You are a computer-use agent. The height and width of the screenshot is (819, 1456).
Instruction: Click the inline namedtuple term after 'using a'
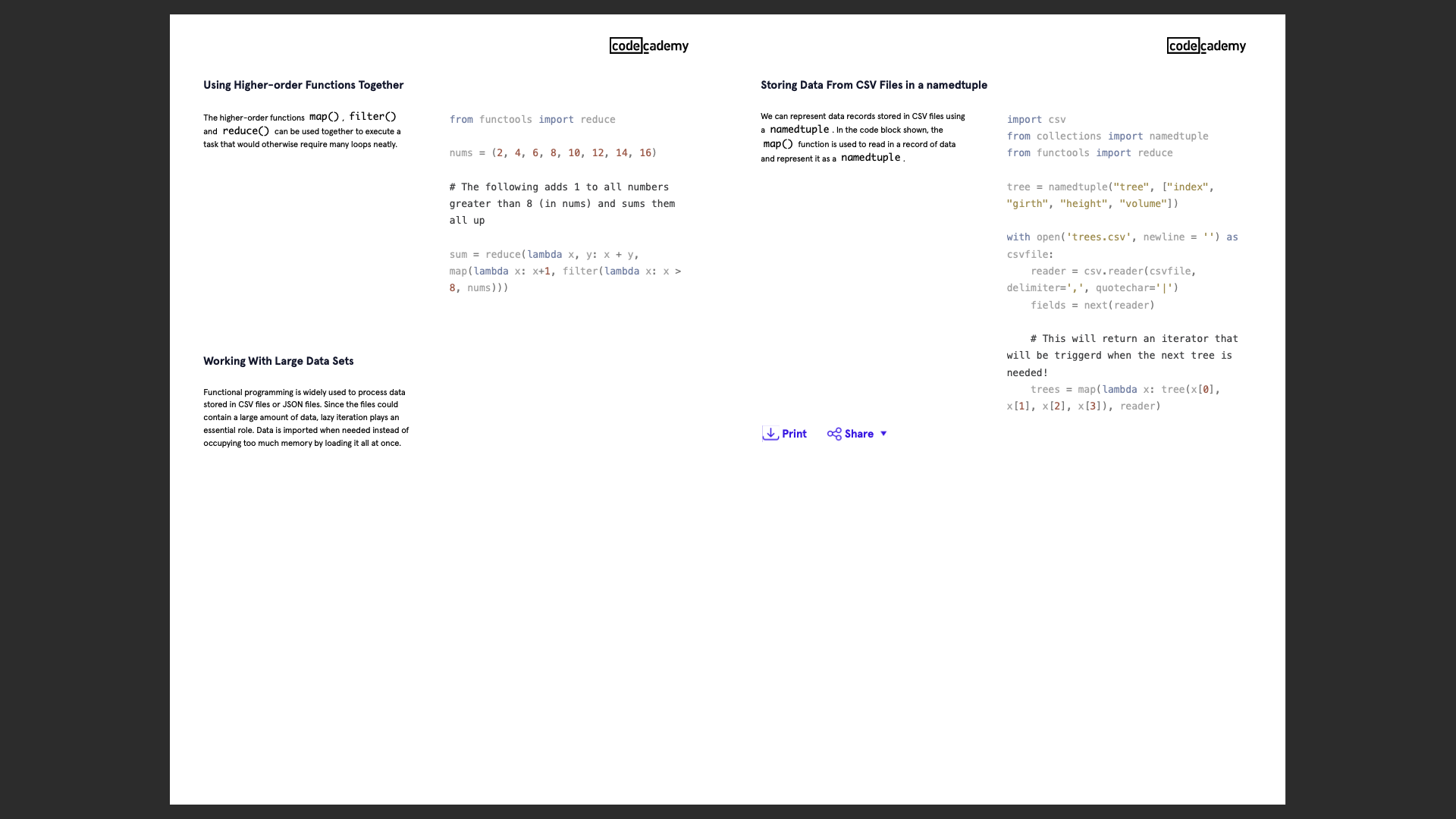(x=799, y=130)
